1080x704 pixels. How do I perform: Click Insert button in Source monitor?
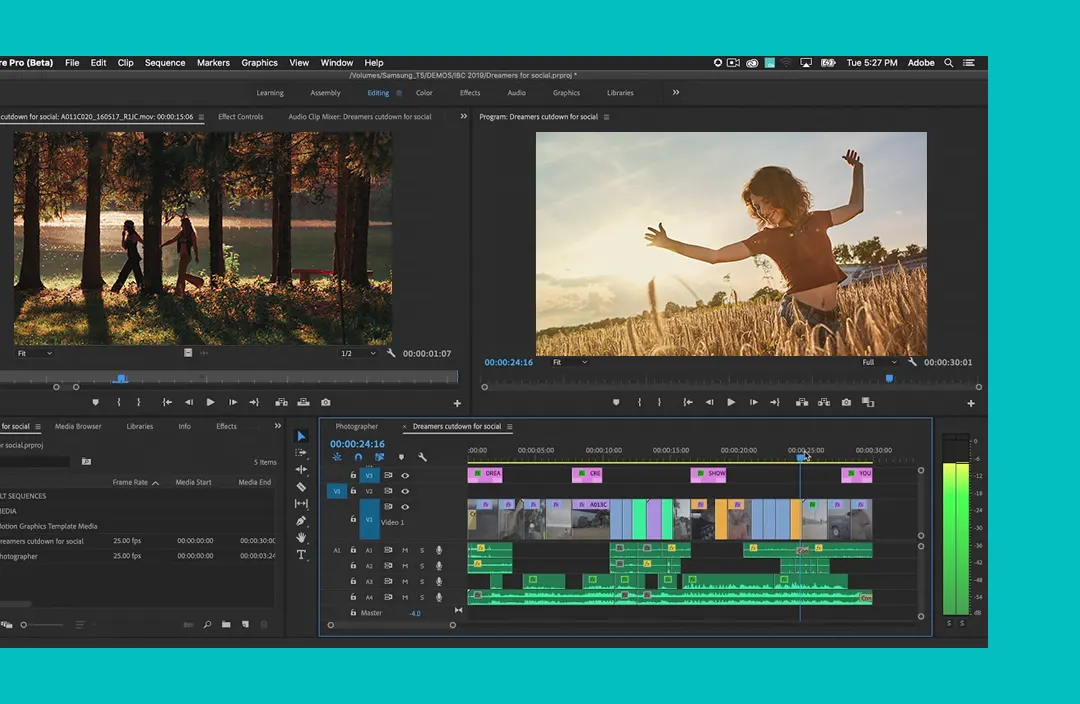[x=281, y=402]
